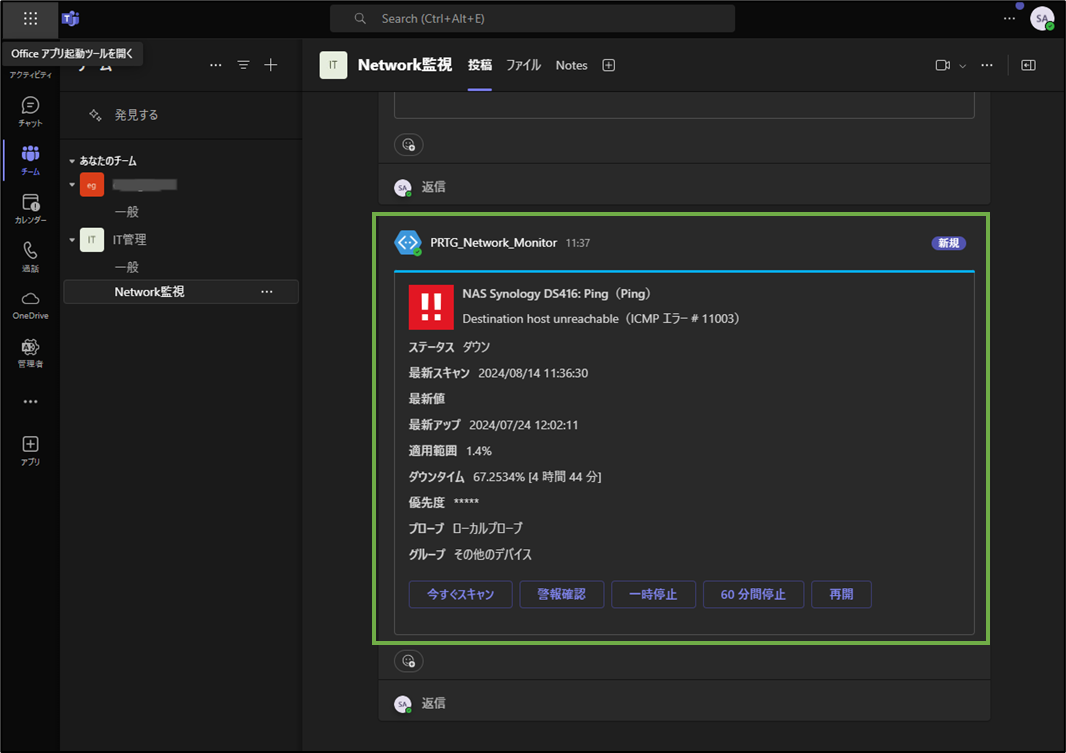Click the eg team avatar
This screenshot has width=1066, height=753.
tap(92, 185)
